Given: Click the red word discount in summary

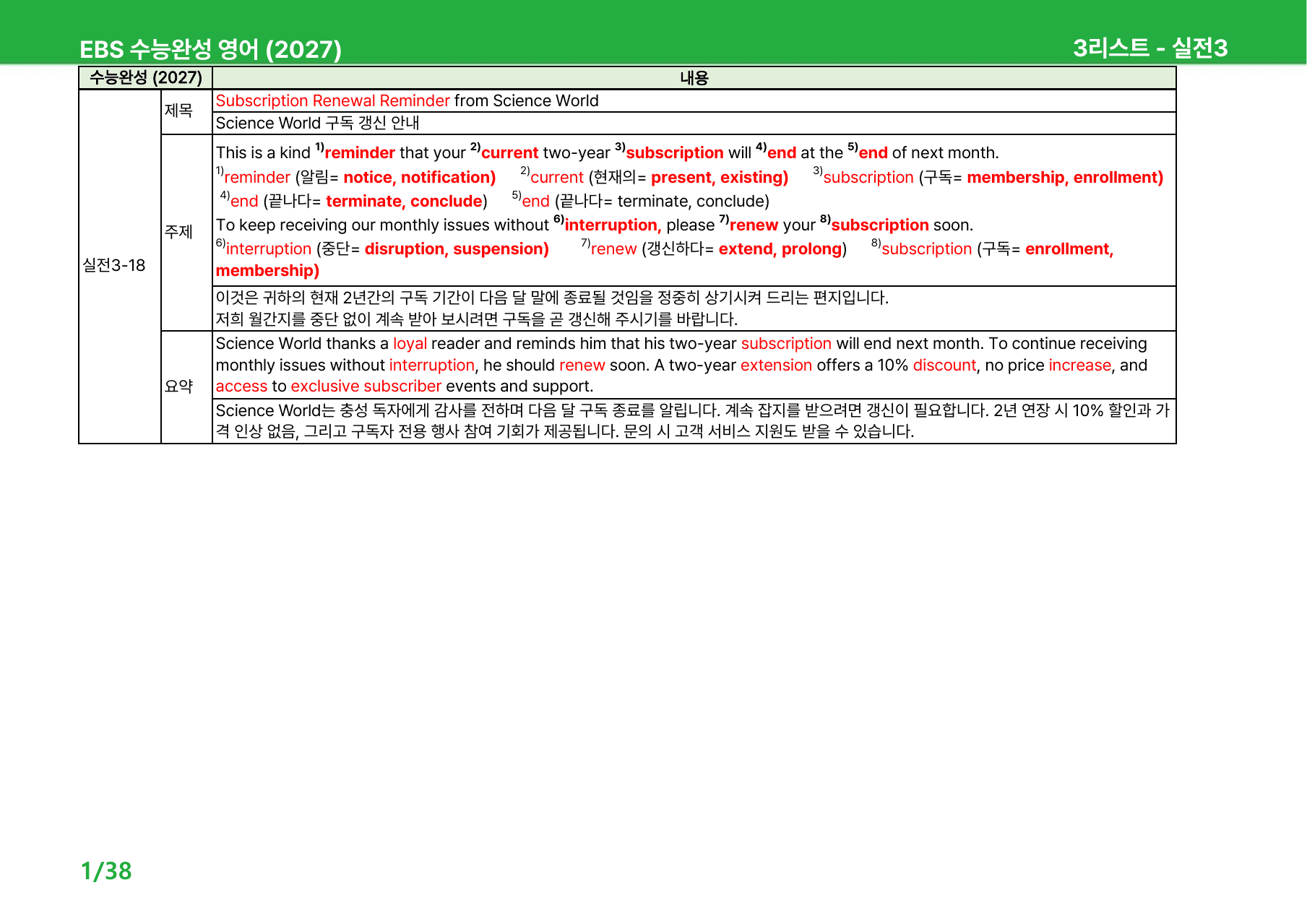Looking at the screenshot, I should [944, 365].
